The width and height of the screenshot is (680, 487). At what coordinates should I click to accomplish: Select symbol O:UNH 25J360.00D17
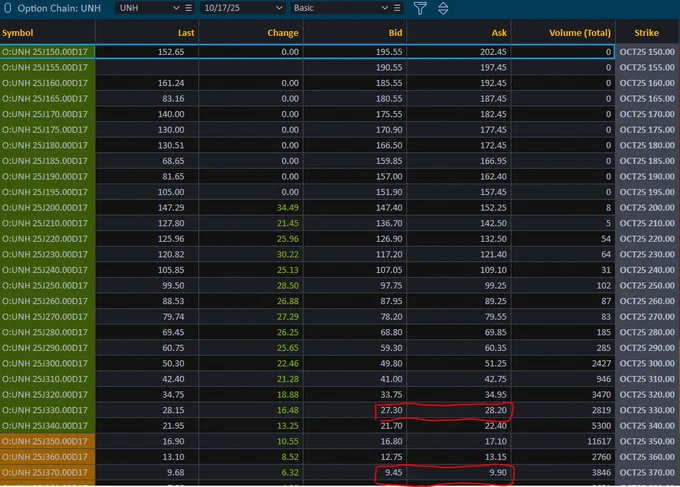(x=45, y=457)
